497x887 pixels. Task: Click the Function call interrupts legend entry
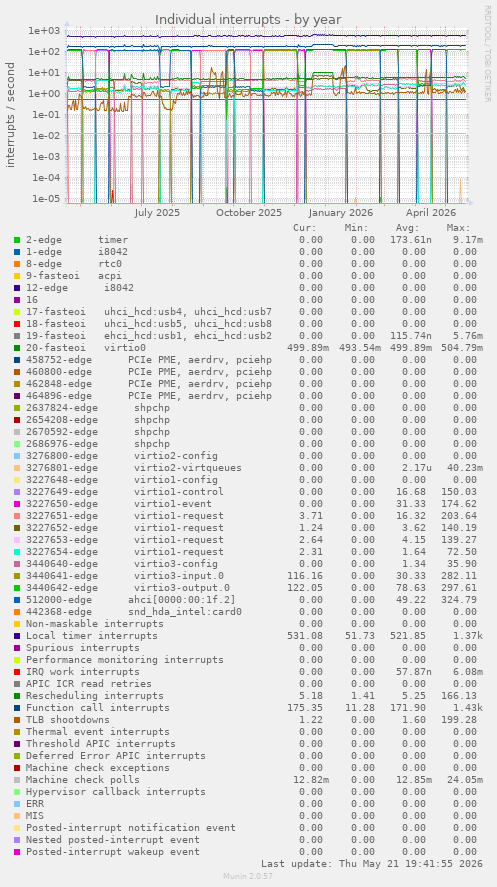(x=97, y=708)
